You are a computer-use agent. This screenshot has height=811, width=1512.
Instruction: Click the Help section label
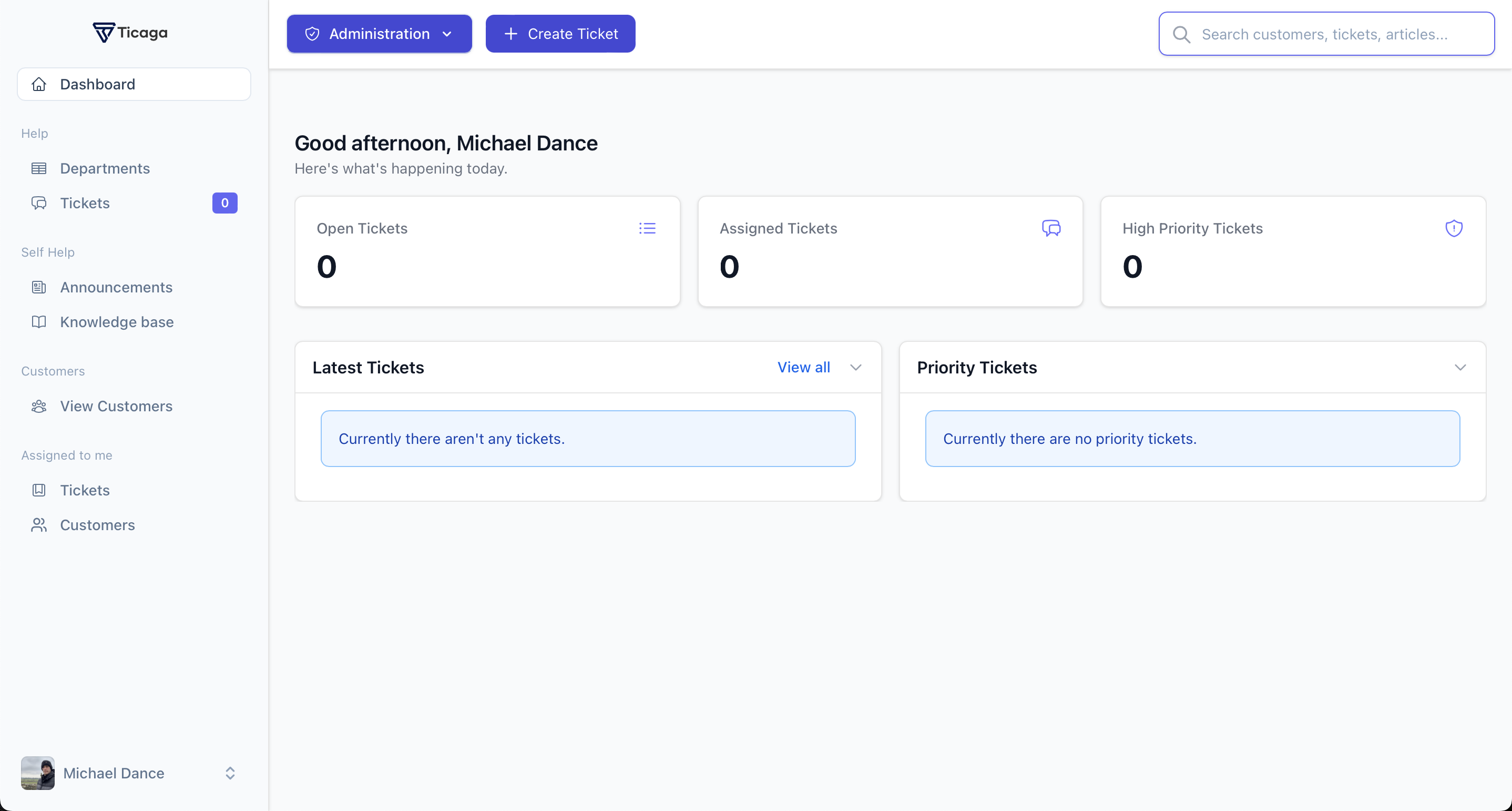click(x=35, y=133)
